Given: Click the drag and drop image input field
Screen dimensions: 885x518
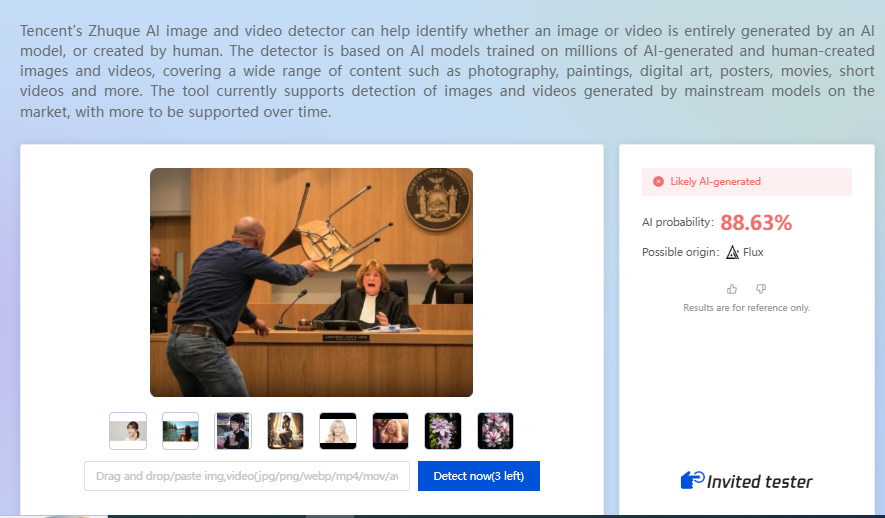Looking at the screenshot, I should point(247,476).
